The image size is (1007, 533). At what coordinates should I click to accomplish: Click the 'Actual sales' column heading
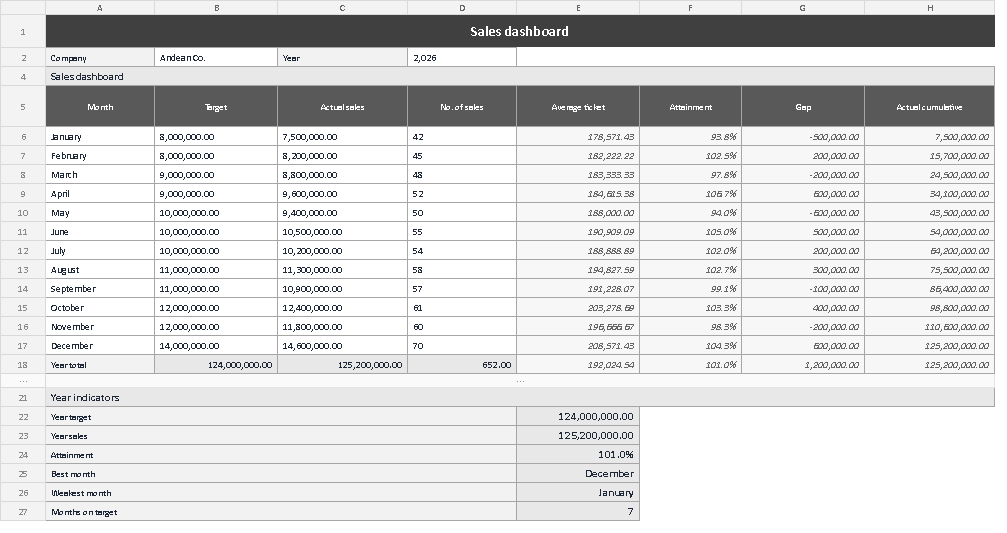(342, 107)
